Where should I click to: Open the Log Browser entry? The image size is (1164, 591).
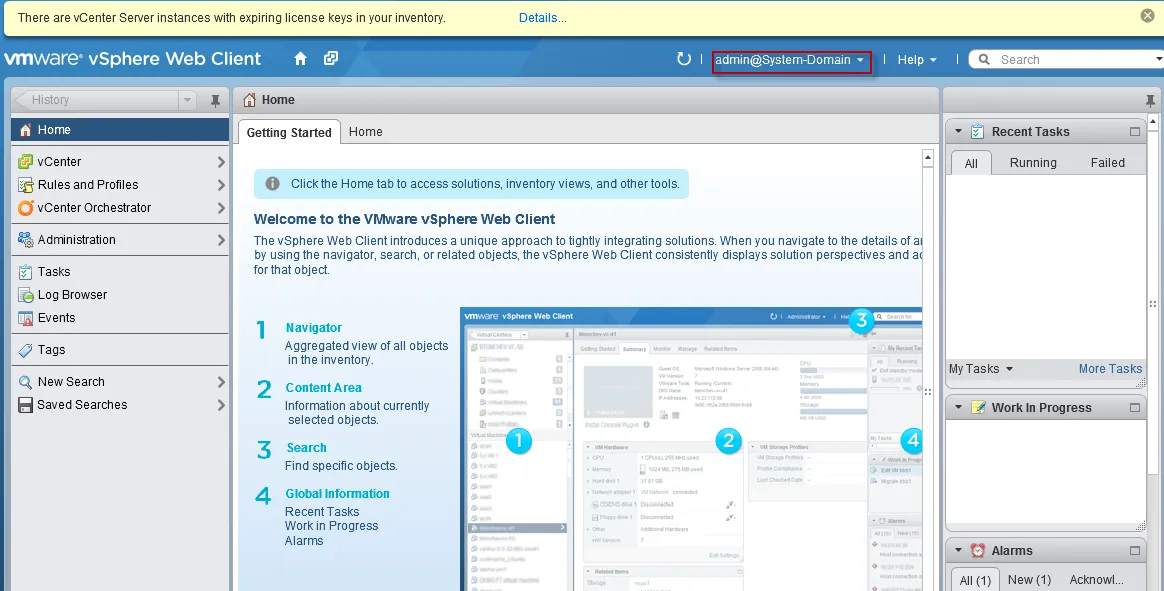click(120, 295)
